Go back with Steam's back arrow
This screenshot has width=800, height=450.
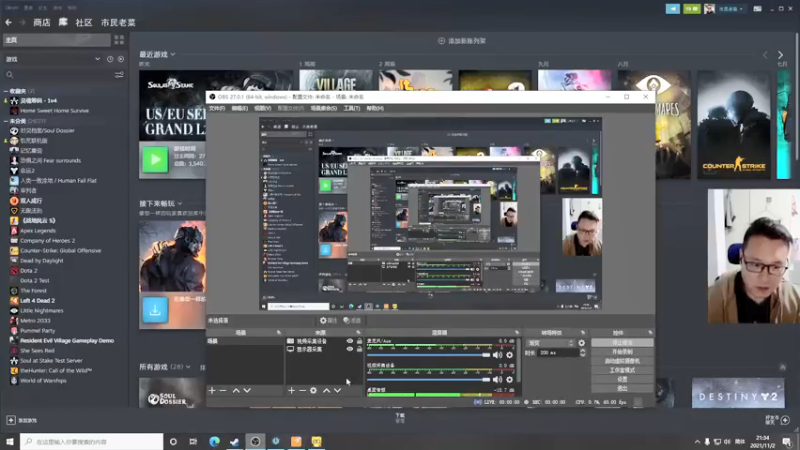click(x=9, y=22)
